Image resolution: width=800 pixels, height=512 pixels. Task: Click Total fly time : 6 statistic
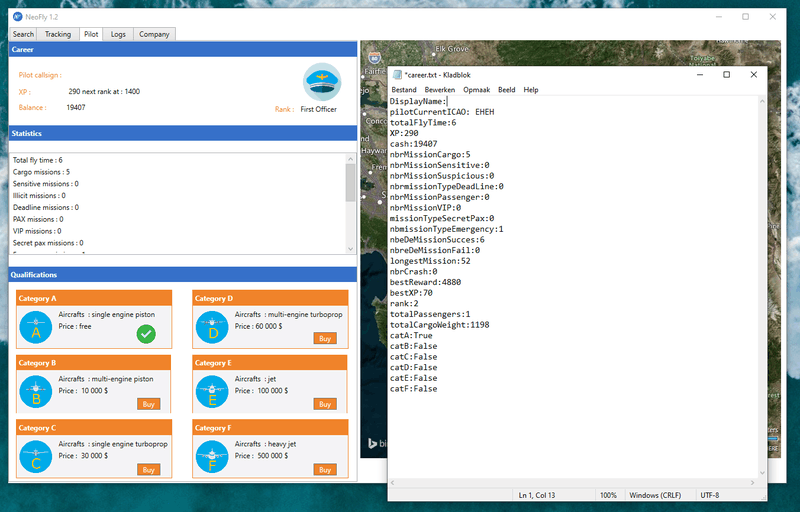pyautogui.click(x=38, y=160)
